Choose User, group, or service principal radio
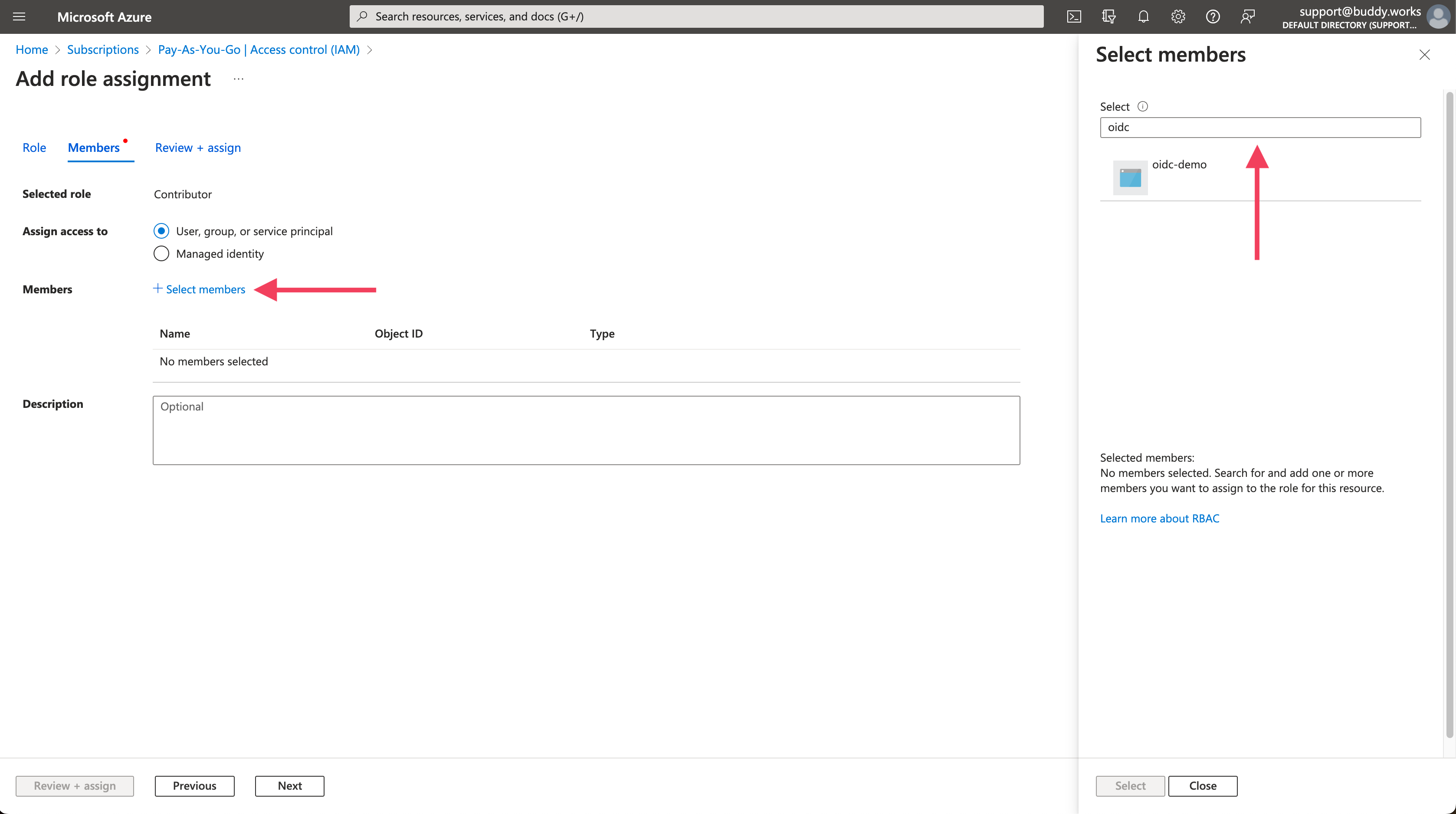1456x814 pixels. [161, 231]
